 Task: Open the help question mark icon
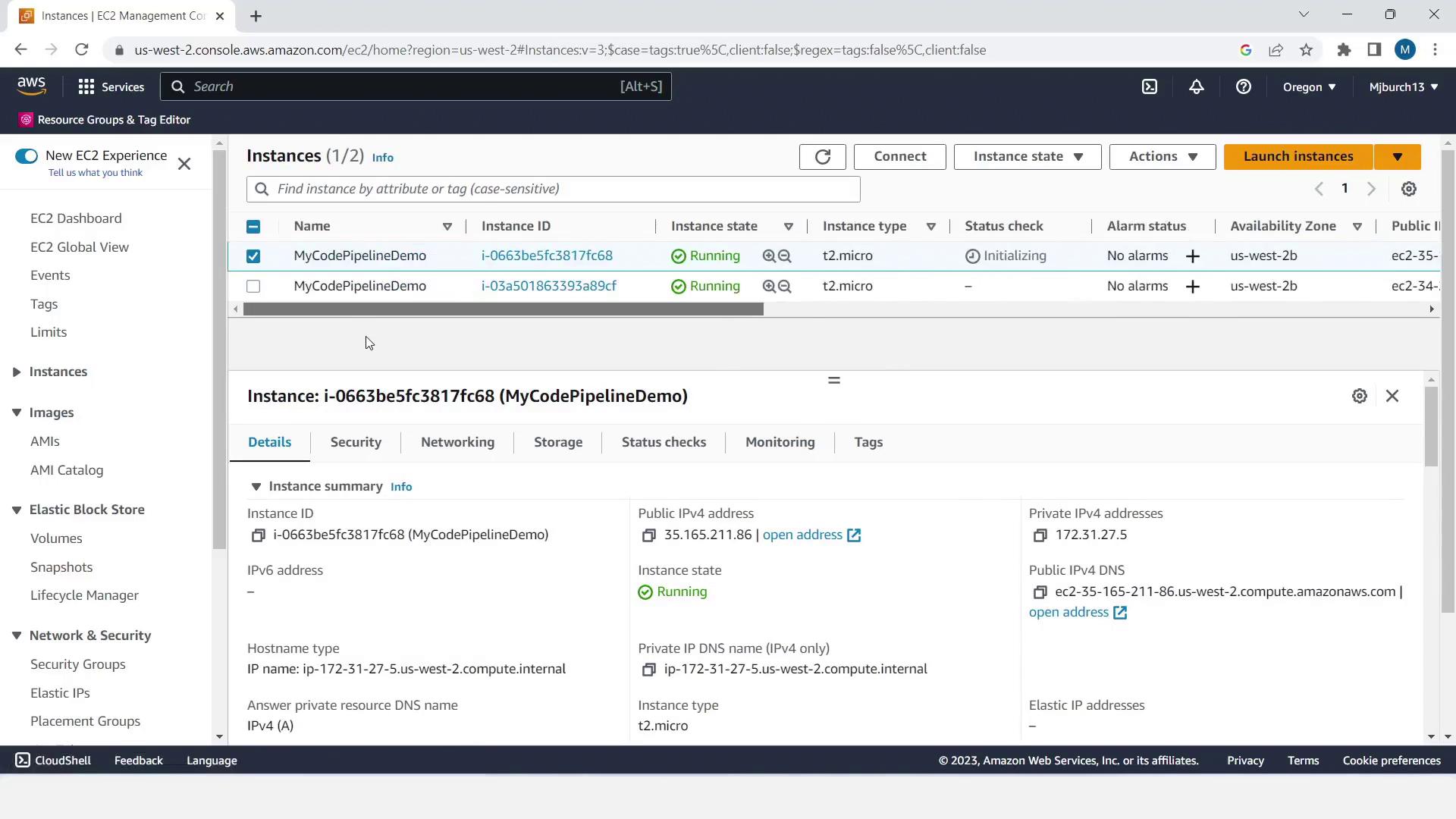(1243, 87)
